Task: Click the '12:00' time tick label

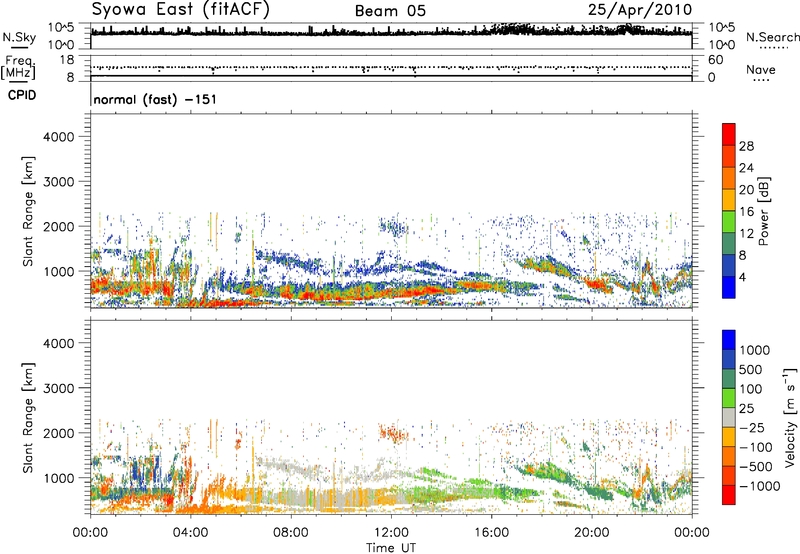Action: (x=391, y=533)
